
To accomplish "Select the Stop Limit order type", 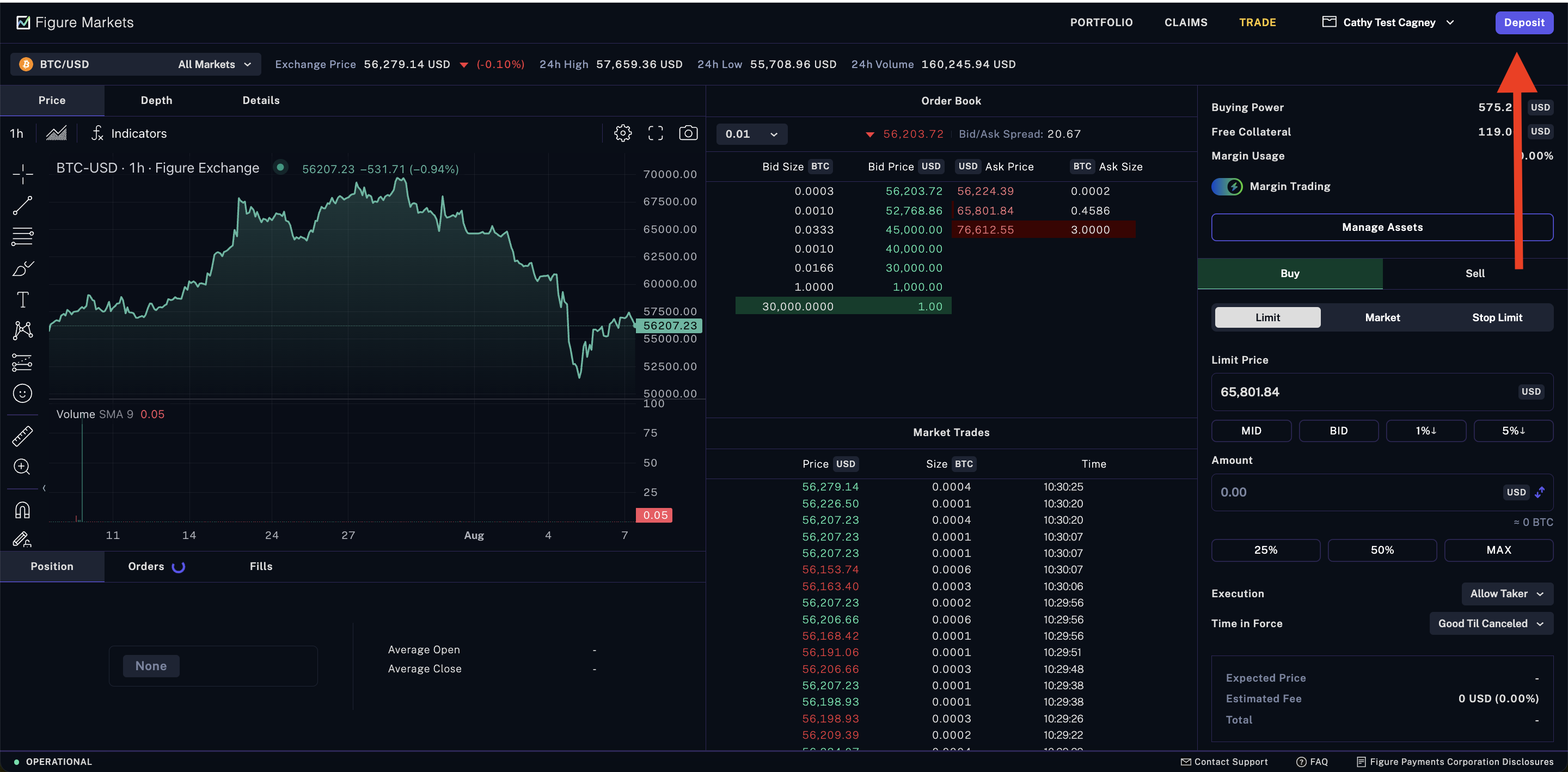I will [x=1497, y=317].
